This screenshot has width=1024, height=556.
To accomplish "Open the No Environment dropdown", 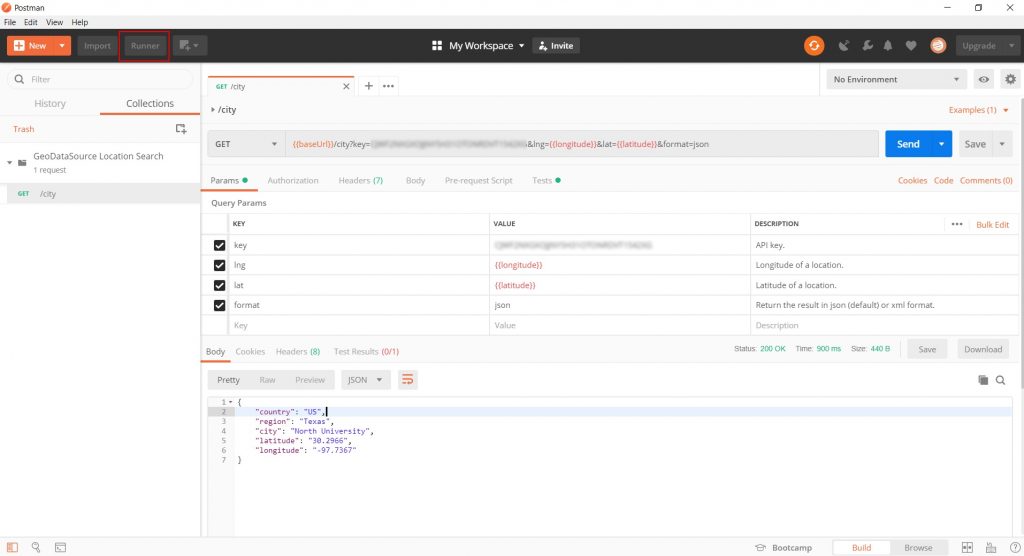I will pos(896,79).
